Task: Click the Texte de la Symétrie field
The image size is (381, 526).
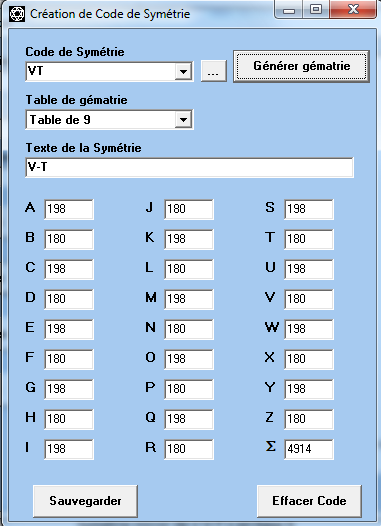Action: (x=189, y=167)
